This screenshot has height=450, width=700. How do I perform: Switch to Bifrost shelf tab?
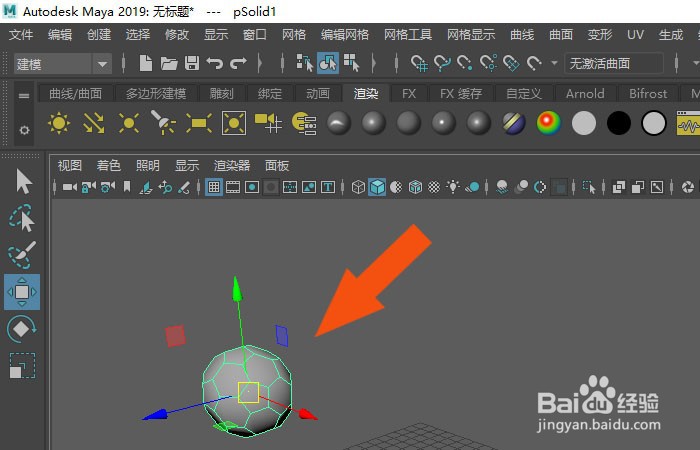(x=648, y=94)
